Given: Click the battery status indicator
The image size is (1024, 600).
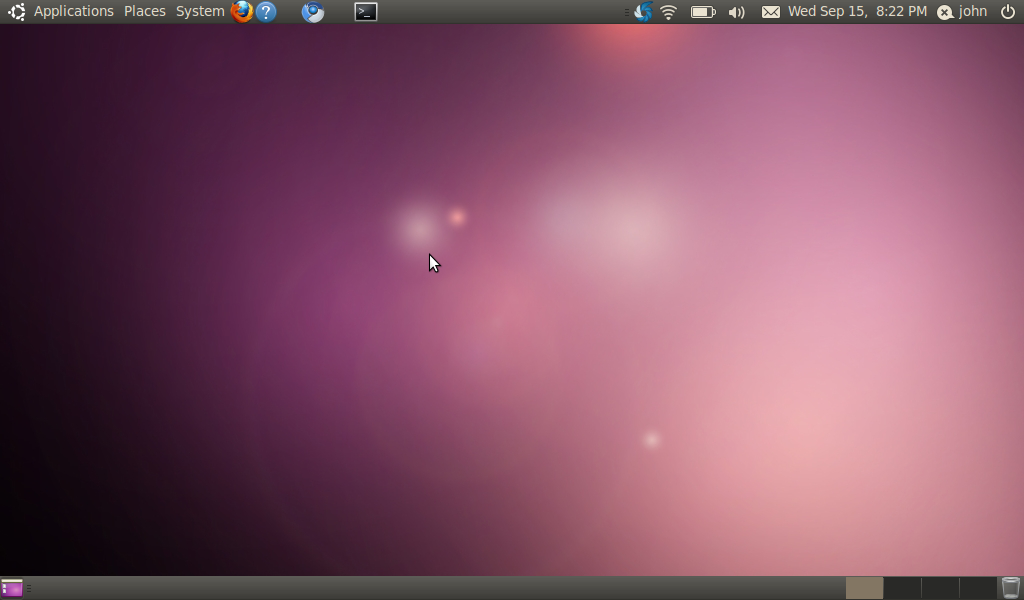Looking at the screenshot, I should click(x=703, y=12).
